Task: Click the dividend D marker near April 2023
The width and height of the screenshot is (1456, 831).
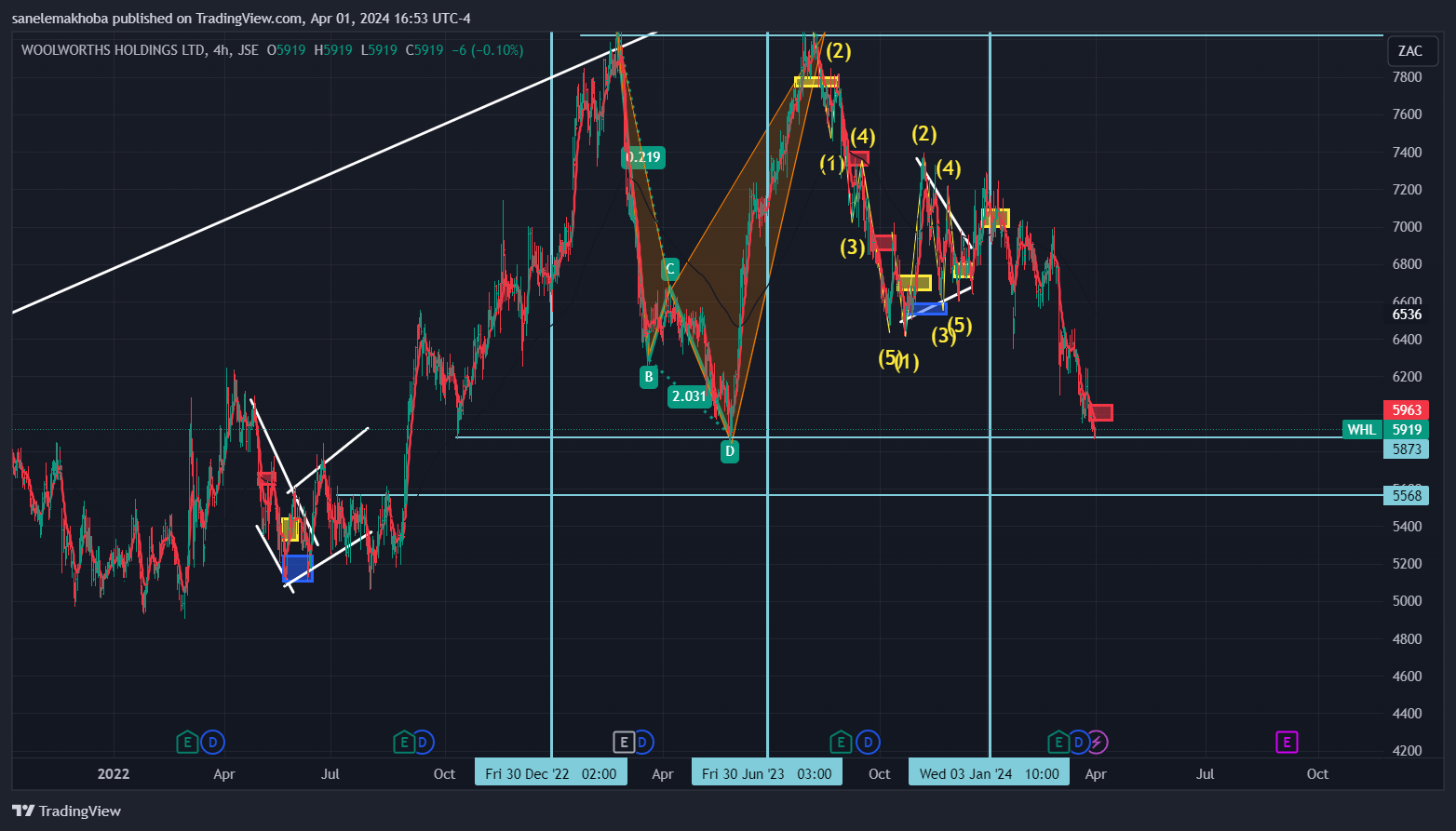Action: tap(642, 743)
